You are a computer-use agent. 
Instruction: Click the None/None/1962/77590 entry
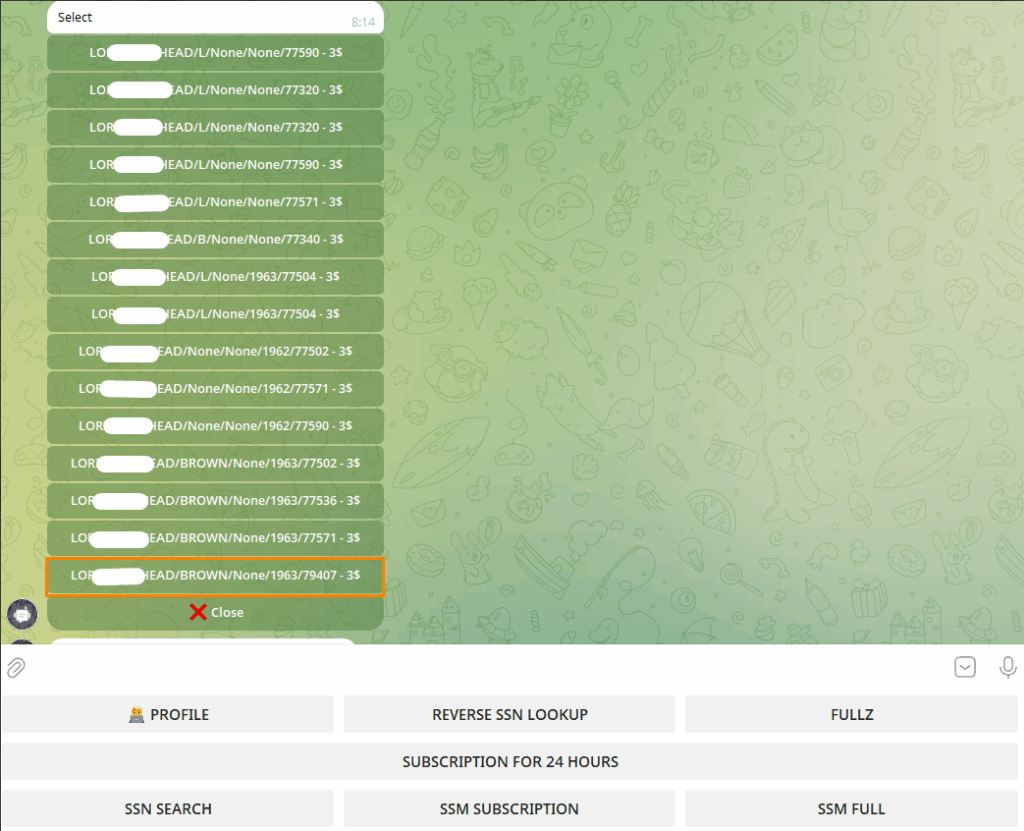pos(215,425)
